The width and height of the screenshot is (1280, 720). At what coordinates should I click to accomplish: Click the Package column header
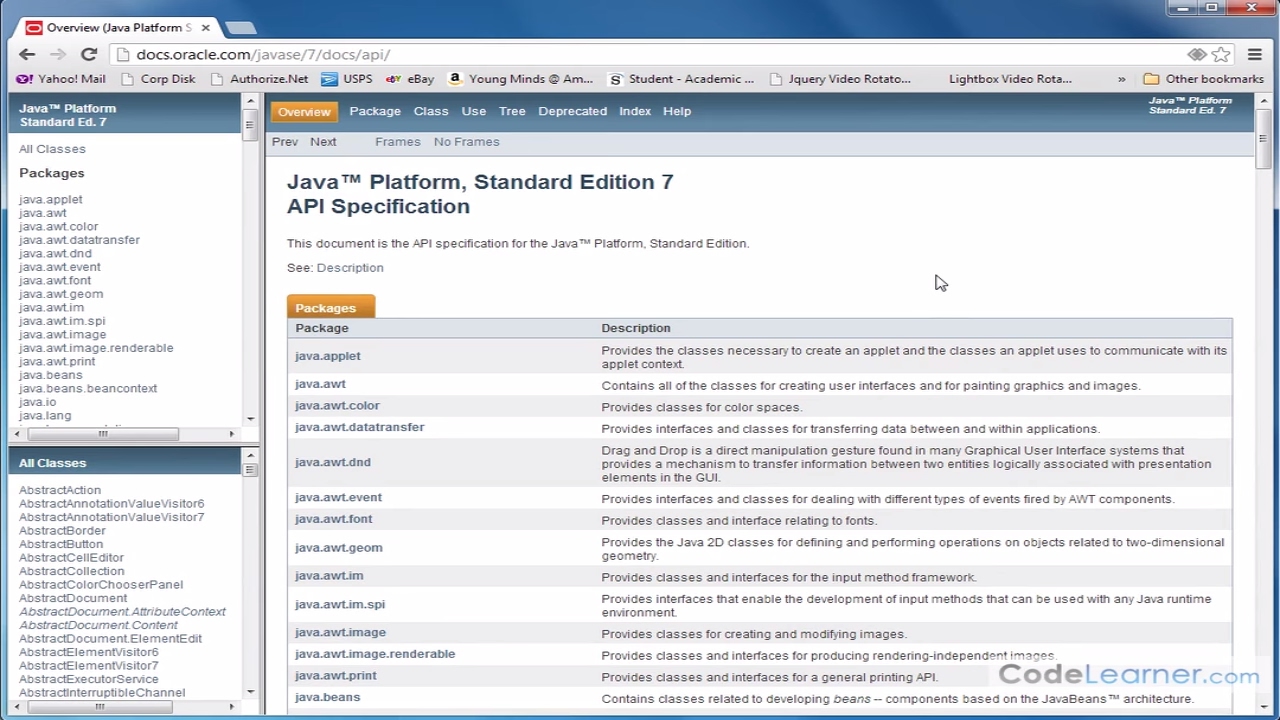click(x=322, y=328)
